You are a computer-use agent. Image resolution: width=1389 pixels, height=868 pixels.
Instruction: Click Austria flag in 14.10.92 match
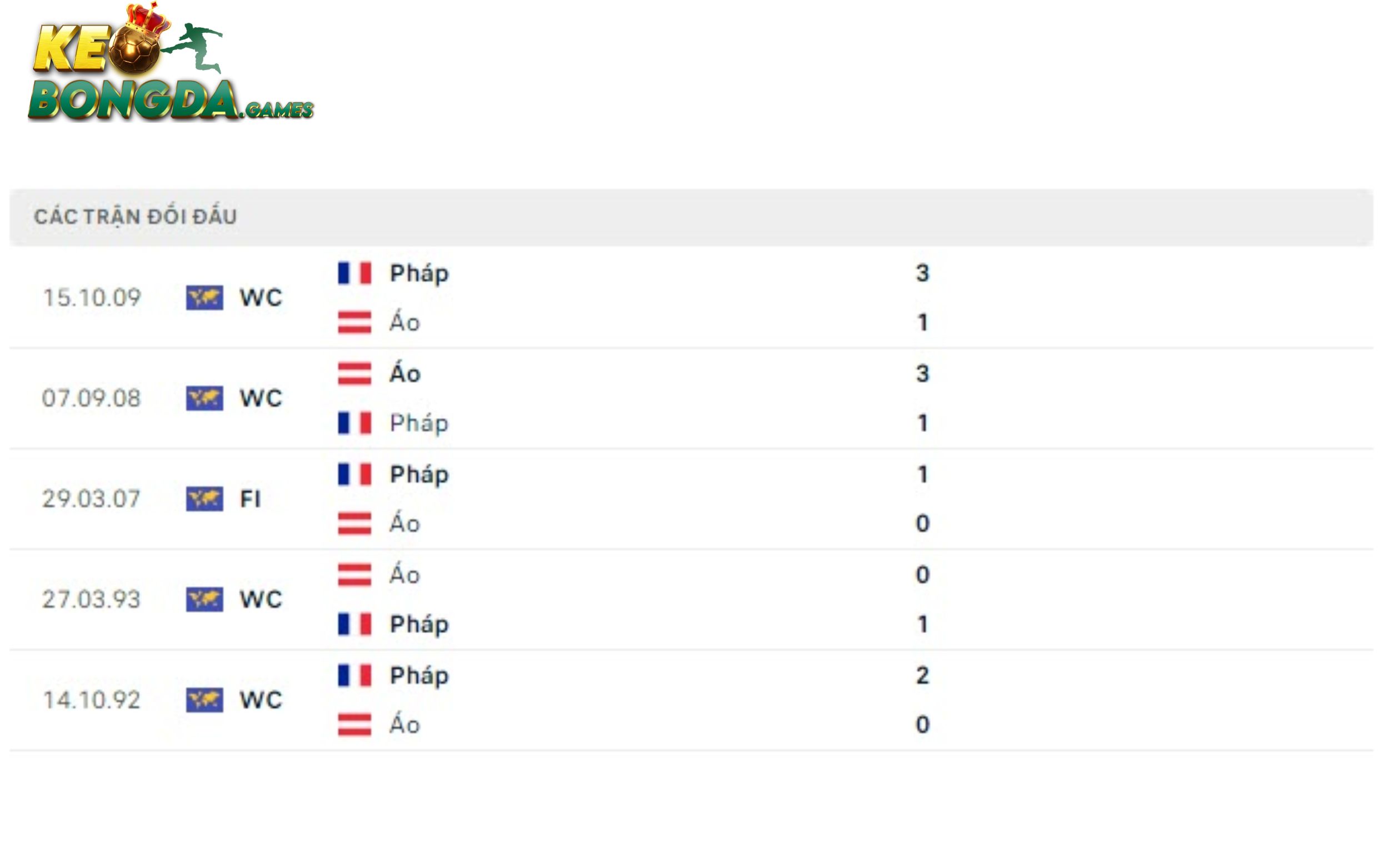coord(354,725)
